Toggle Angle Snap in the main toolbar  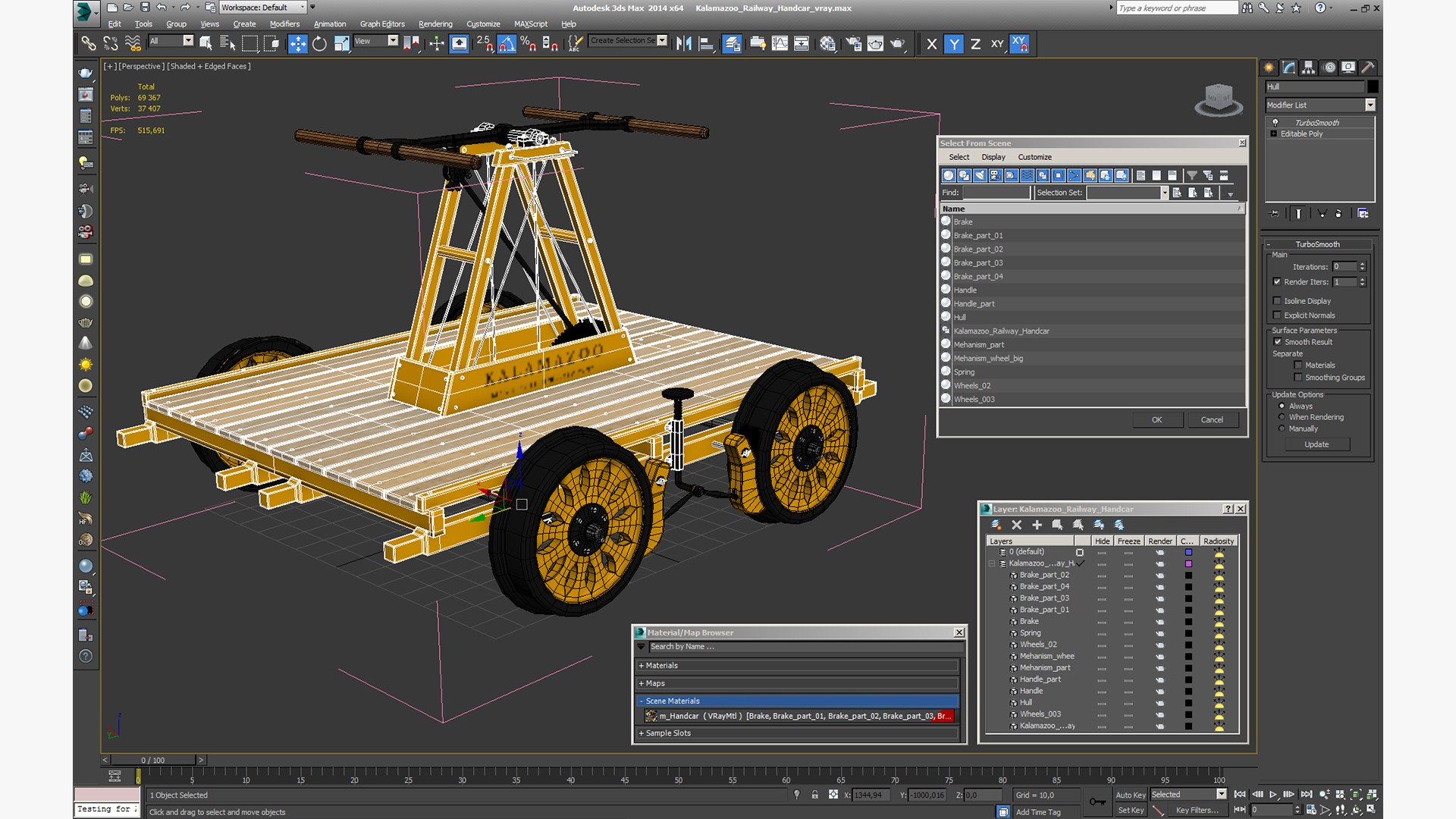pos(507,44)
